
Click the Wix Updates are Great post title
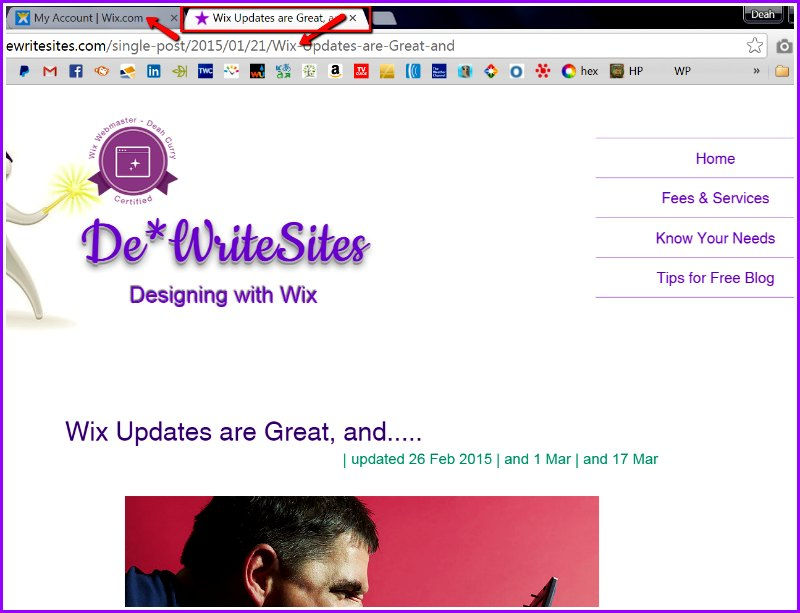click(243, 432)
